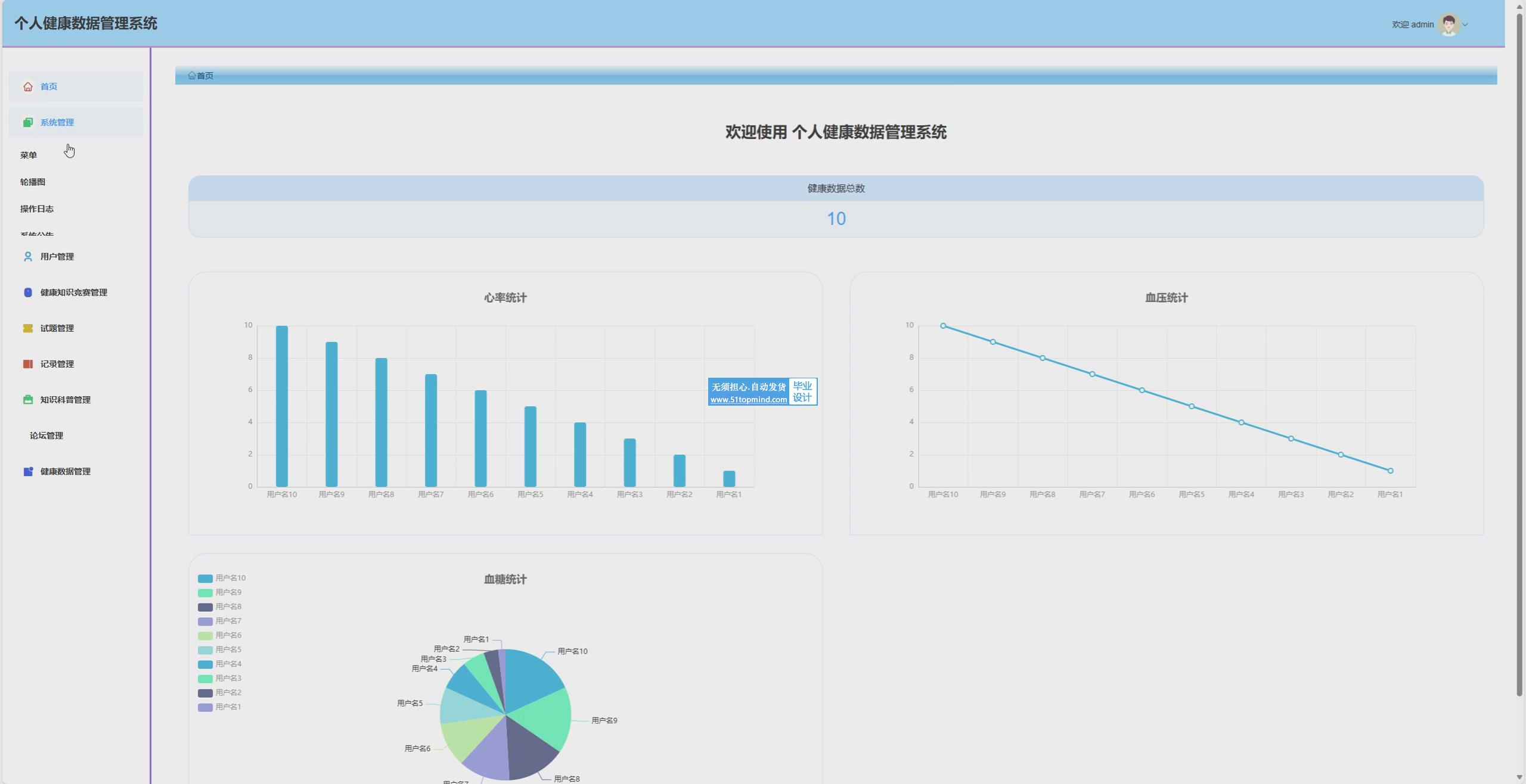Open the admin account dropdown arrow
The width and height of the screenshot is (1526, 784).
[x=1465, y=25]
